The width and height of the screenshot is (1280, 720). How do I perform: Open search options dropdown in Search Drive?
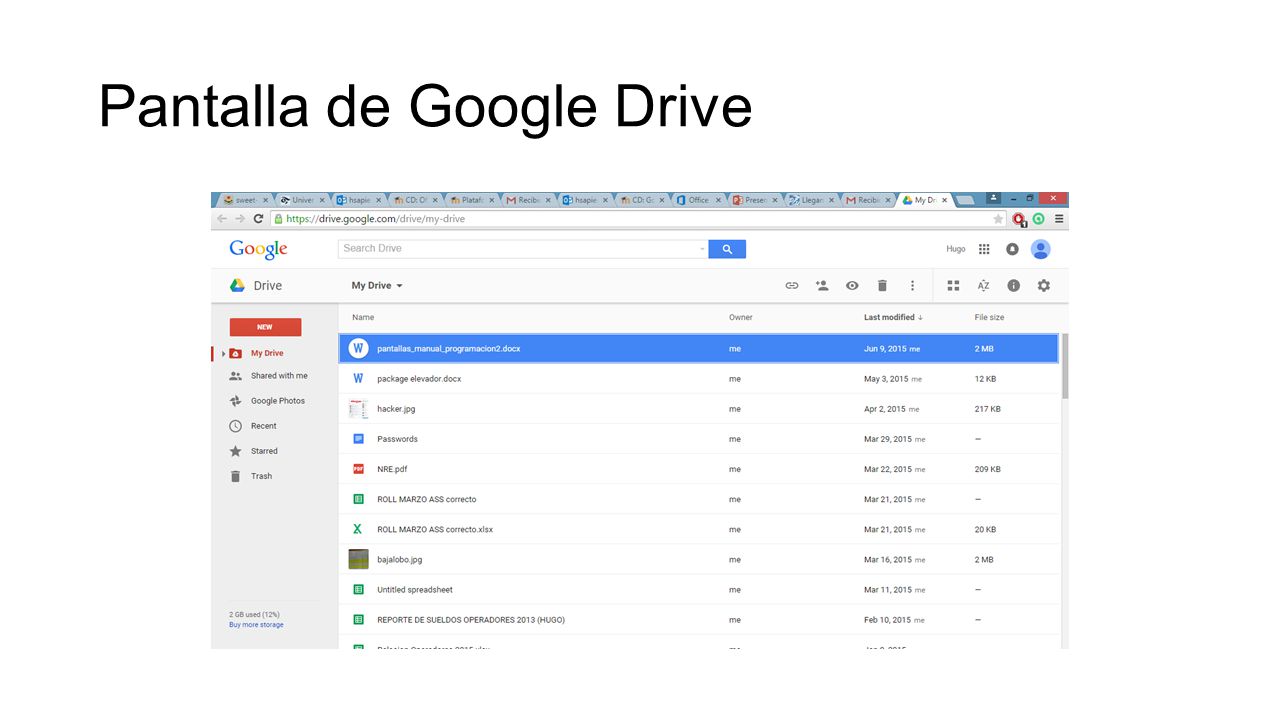point(702,249)
